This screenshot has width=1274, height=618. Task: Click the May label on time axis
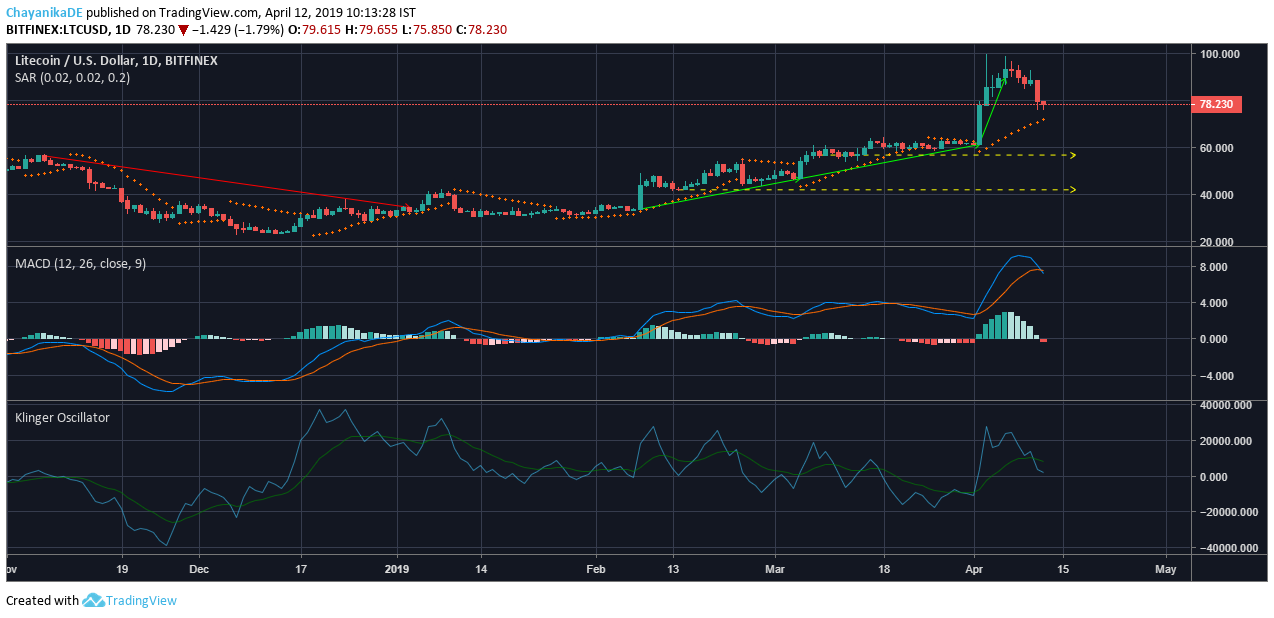[x=1166, y=569]
